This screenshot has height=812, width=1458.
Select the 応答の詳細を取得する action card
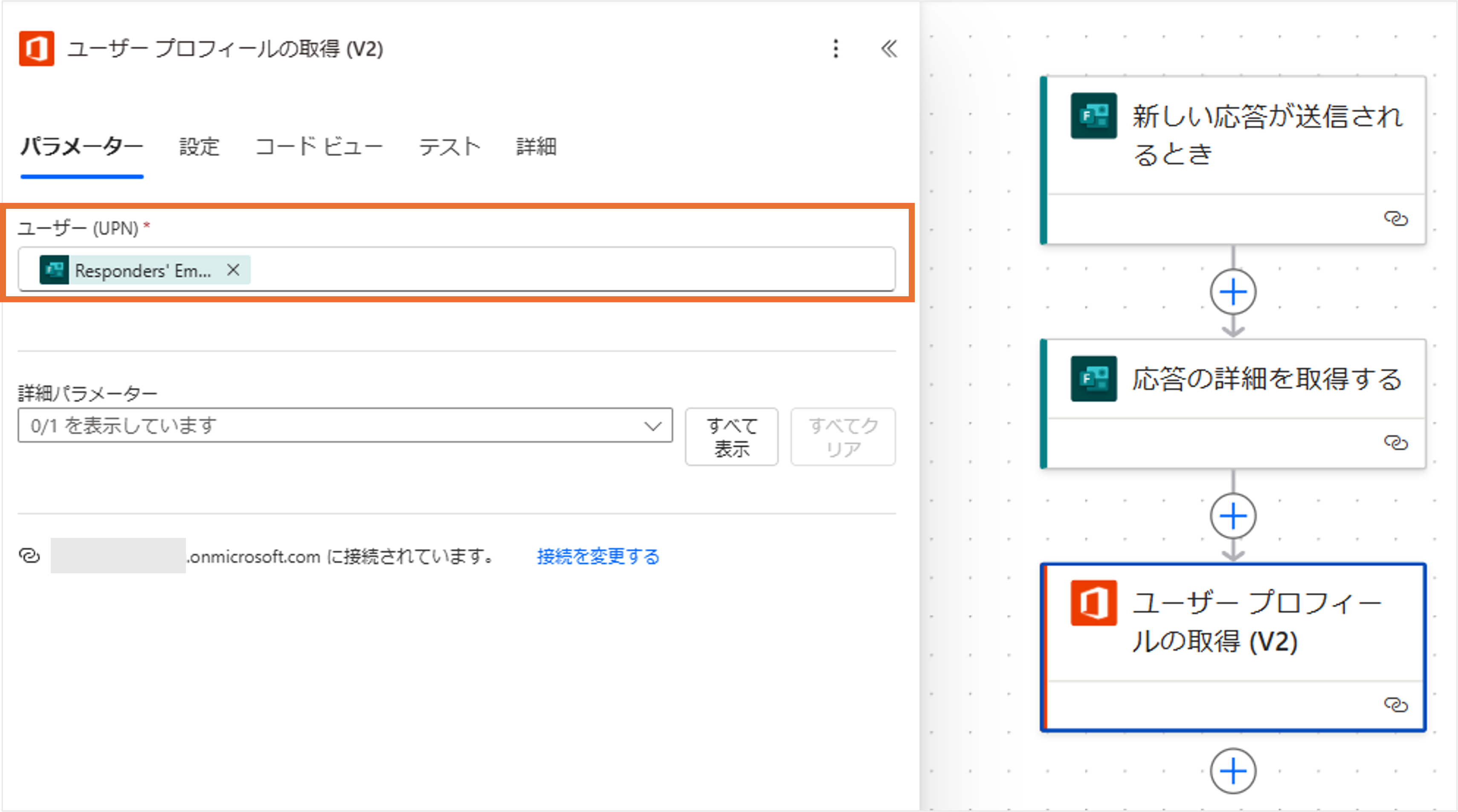[x=1266, y=379]
